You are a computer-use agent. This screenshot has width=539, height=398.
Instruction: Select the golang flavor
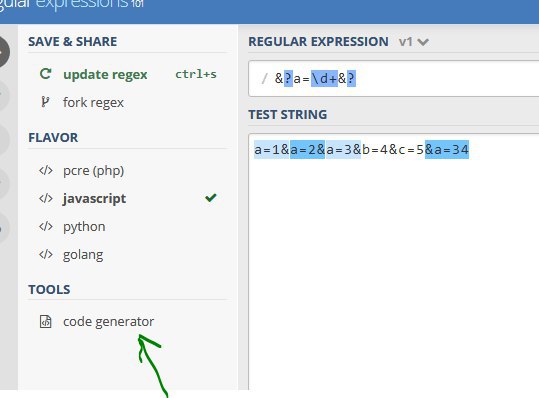coord(128,255)
